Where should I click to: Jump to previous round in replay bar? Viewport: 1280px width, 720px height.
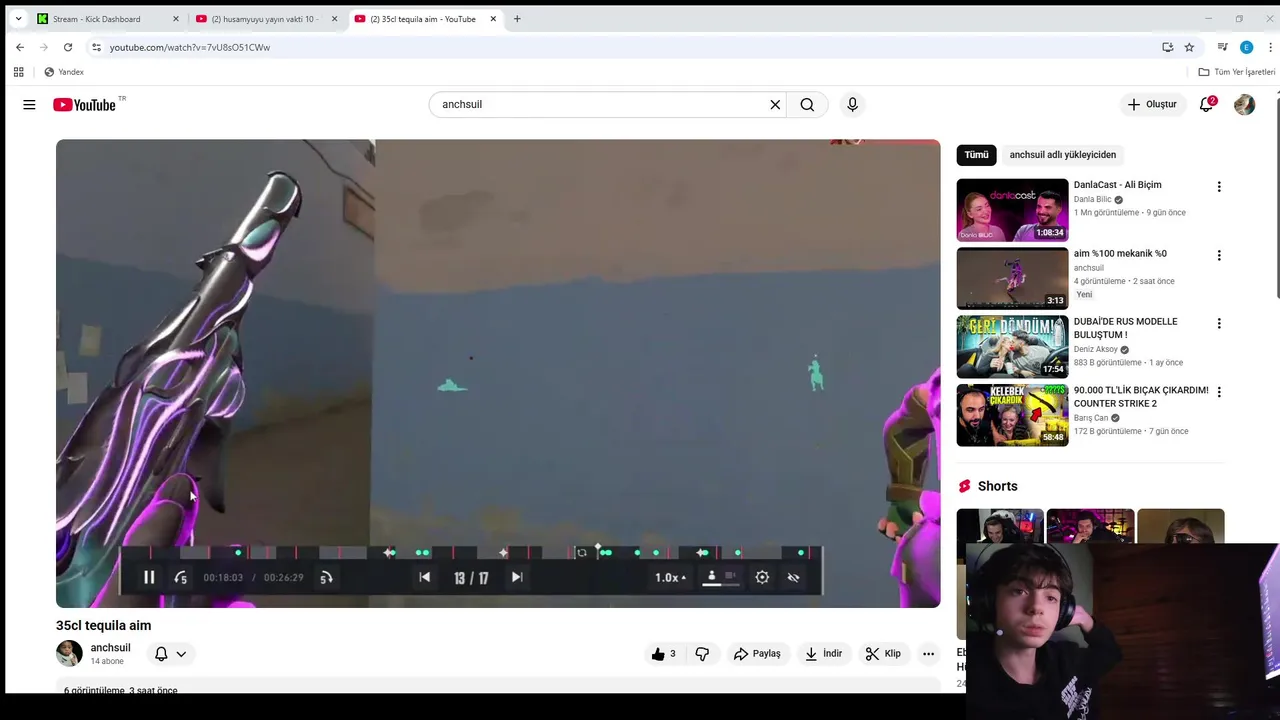[x=424, y=577]
